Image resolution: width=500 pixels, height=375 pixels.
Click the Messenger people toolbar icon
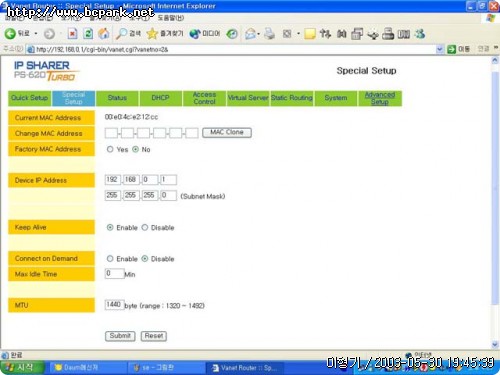(420, 34)
